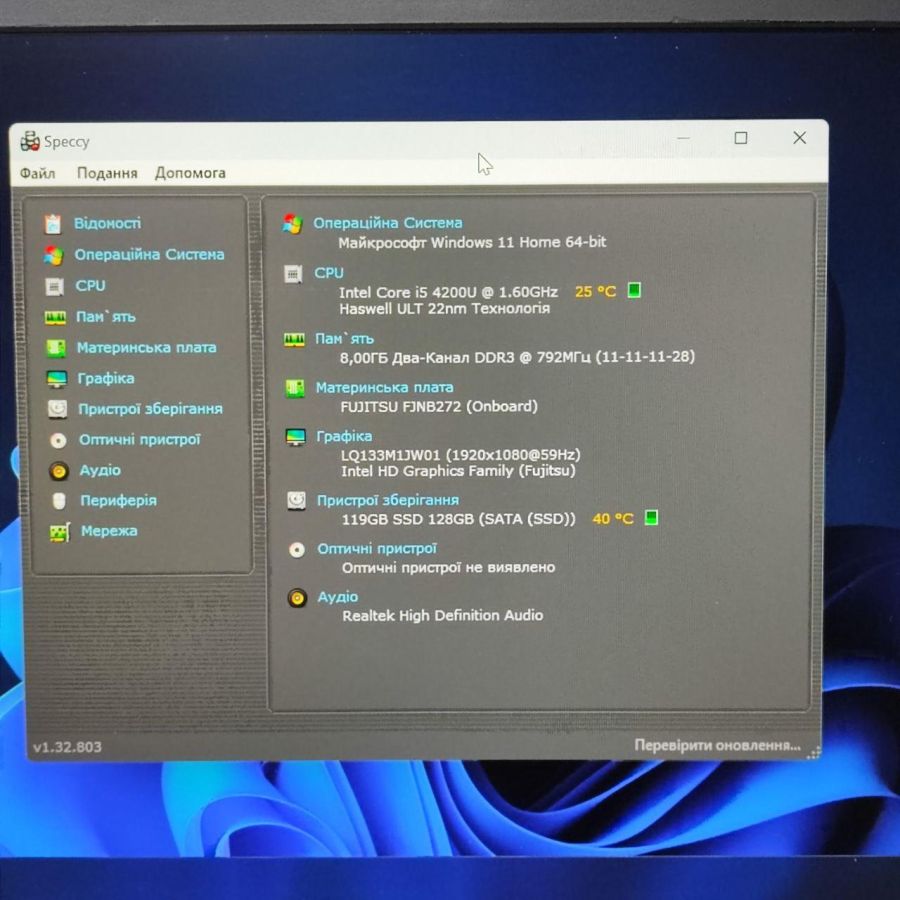Open the Допомога menu
The image size is (900, 900).
190,173
